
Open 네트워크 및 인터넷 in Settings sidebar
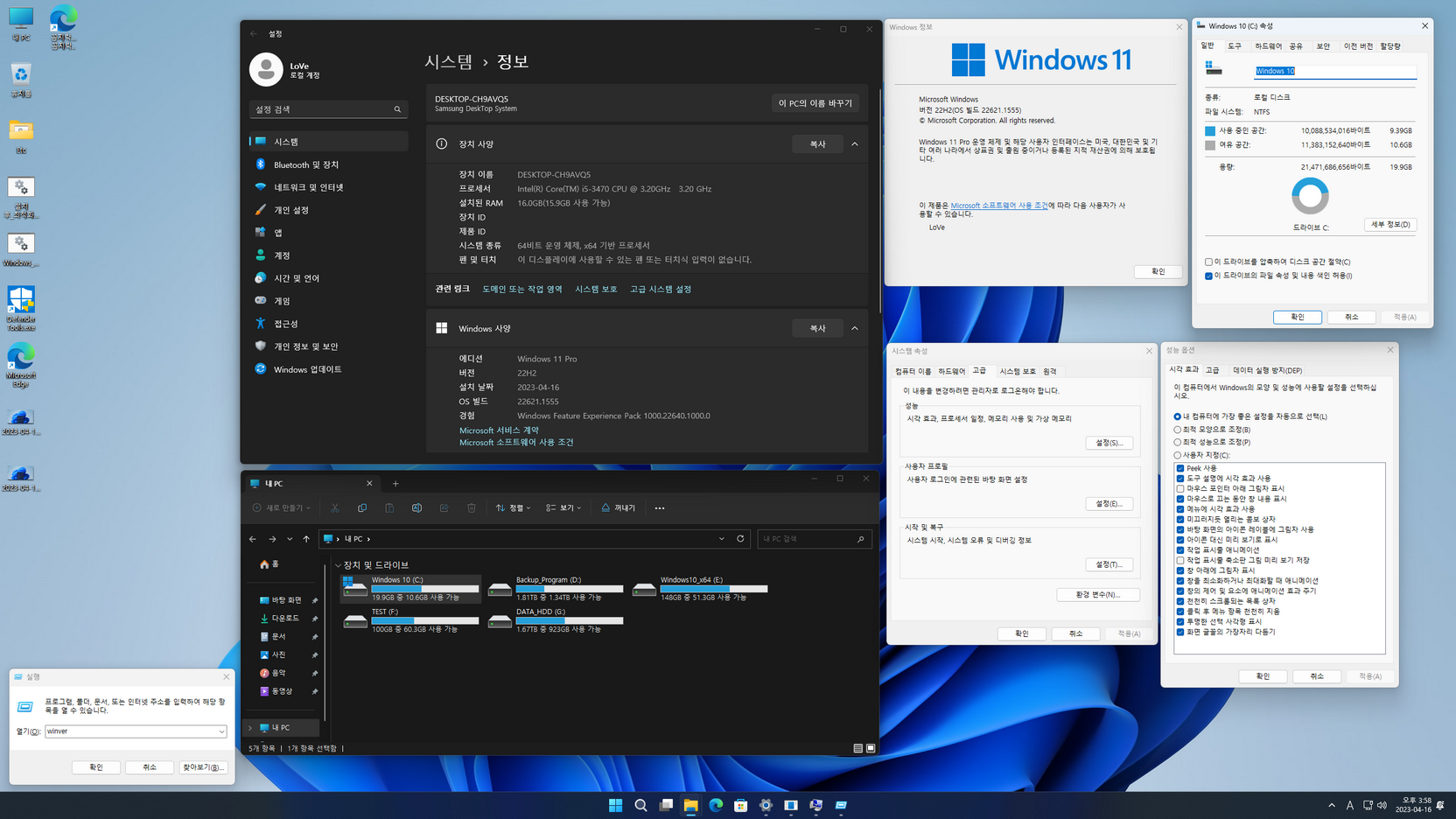click(x=328, y=187)
